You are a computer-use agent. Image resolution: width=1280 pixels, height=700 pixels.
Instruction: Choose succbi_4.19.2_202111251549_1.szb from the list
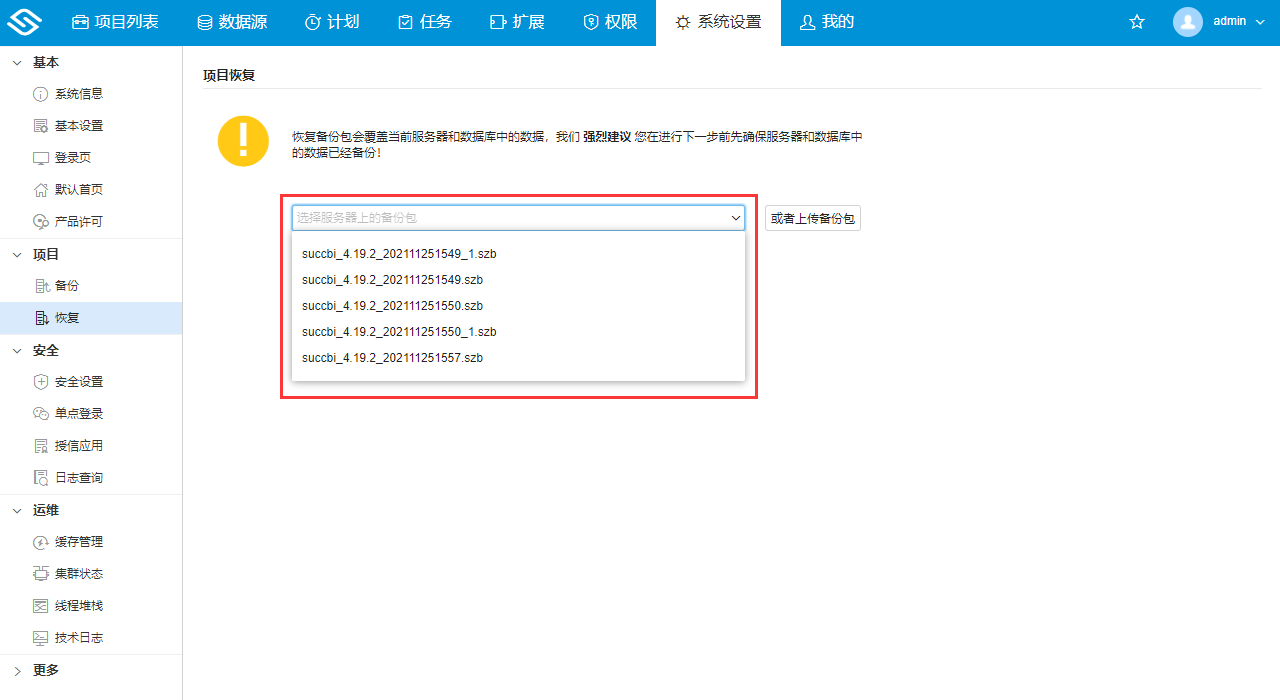point(399,254)
